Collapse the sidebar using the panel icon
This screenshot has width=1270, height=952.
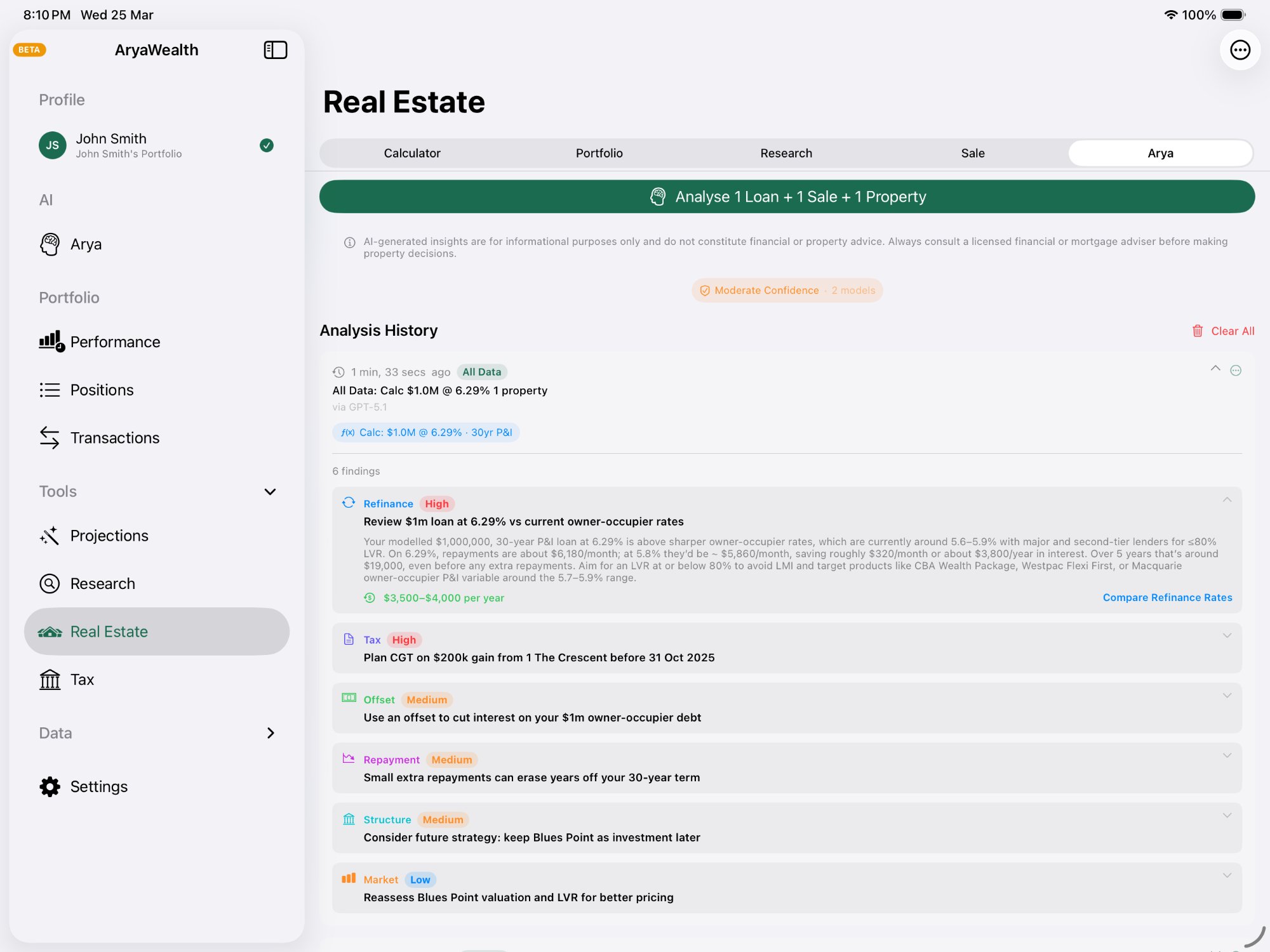(276, 50)
